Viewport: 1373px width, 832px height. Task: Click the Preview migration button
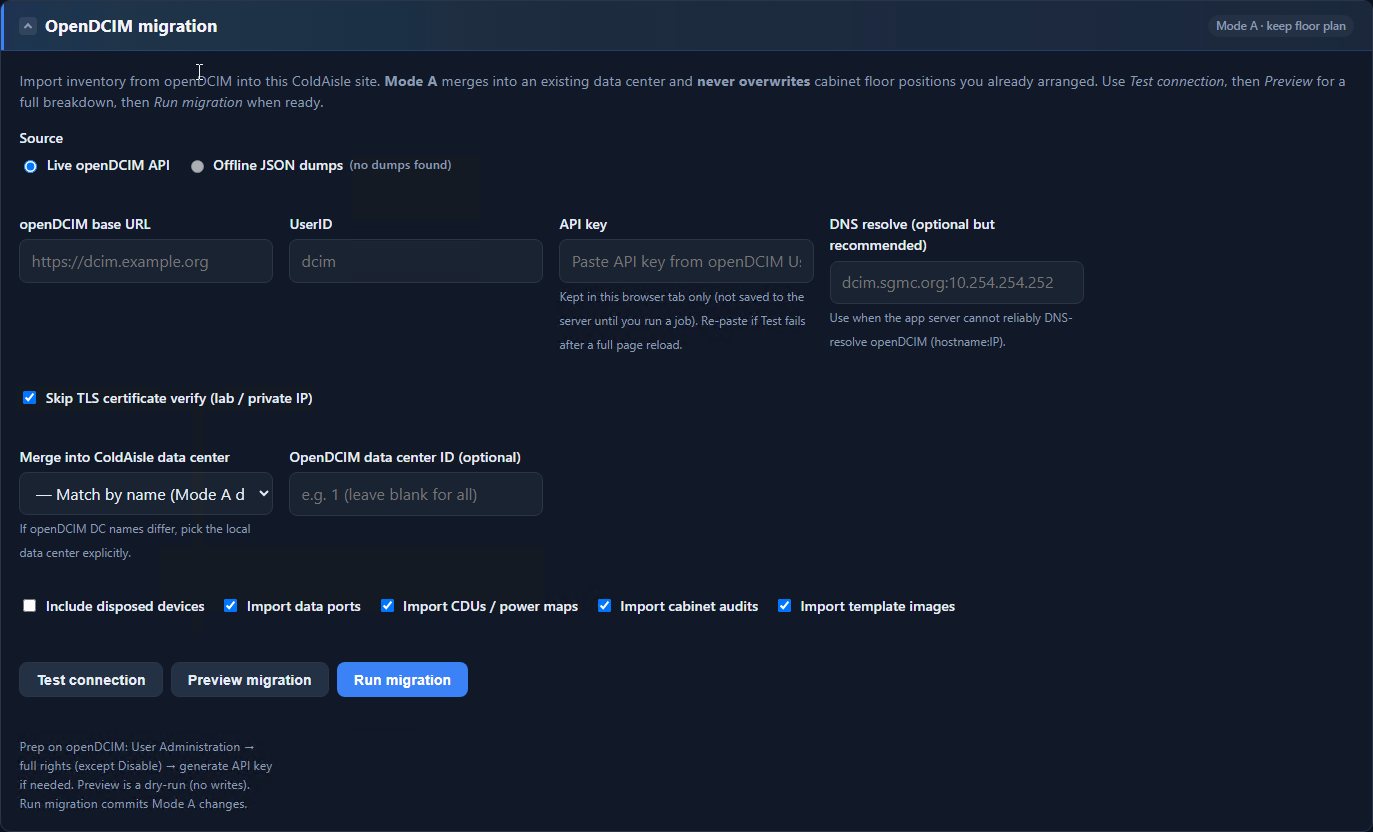[x=249, y=680]
